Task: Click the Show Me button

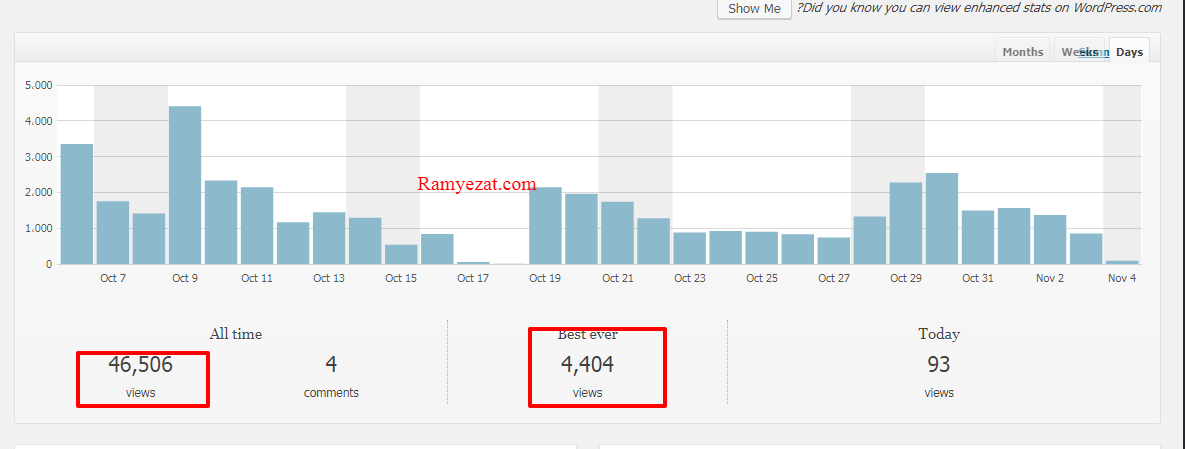Action: [x=754, y=9]
